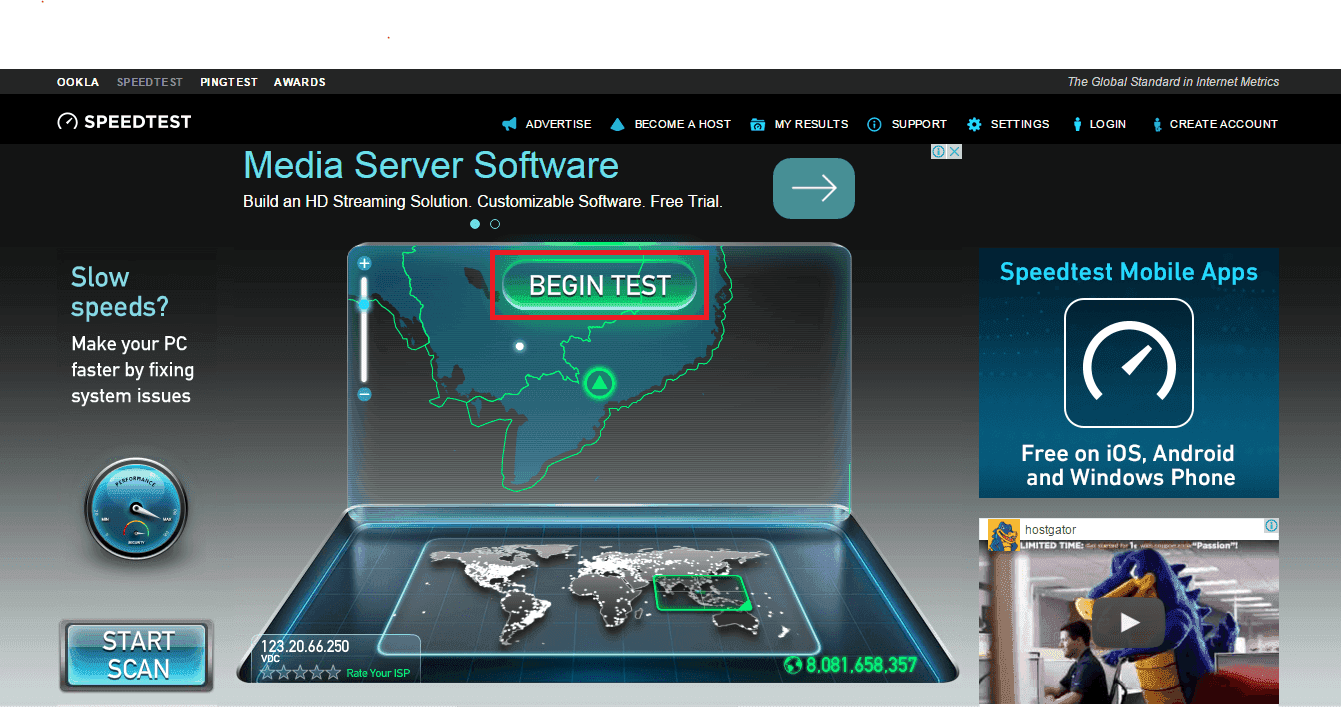This screenshot has height=707, width=1341.
Task: Click the START SCAN button
Action: coord(137,655)
